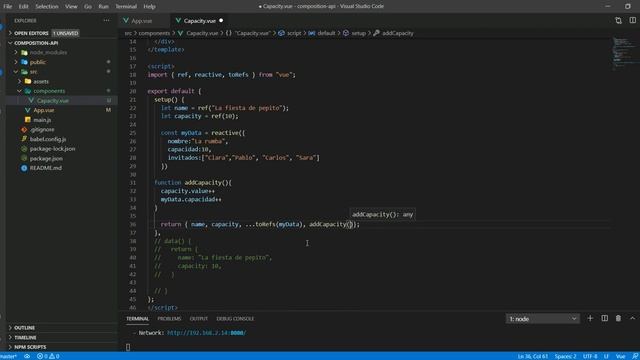The image size is (640, 360).
Task: Open the .gitignore file
Action: tap(42, 129)
